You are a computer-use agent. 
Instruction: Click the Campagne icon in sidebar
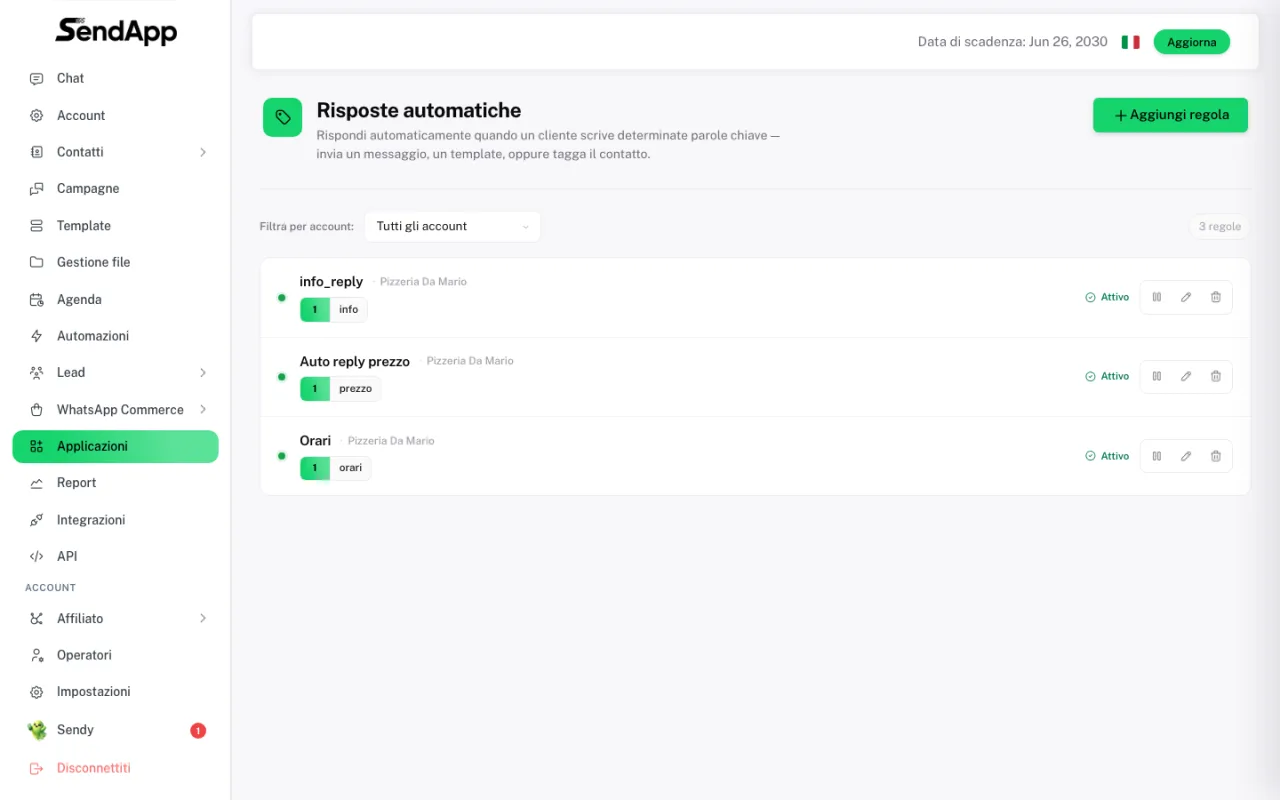(37, 188)
